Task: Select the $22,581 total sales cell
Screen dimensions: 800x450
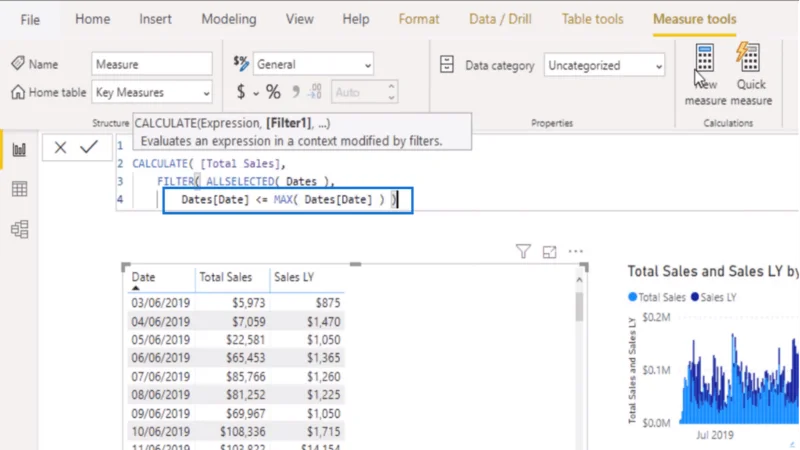Action: [x=245, y=340]
